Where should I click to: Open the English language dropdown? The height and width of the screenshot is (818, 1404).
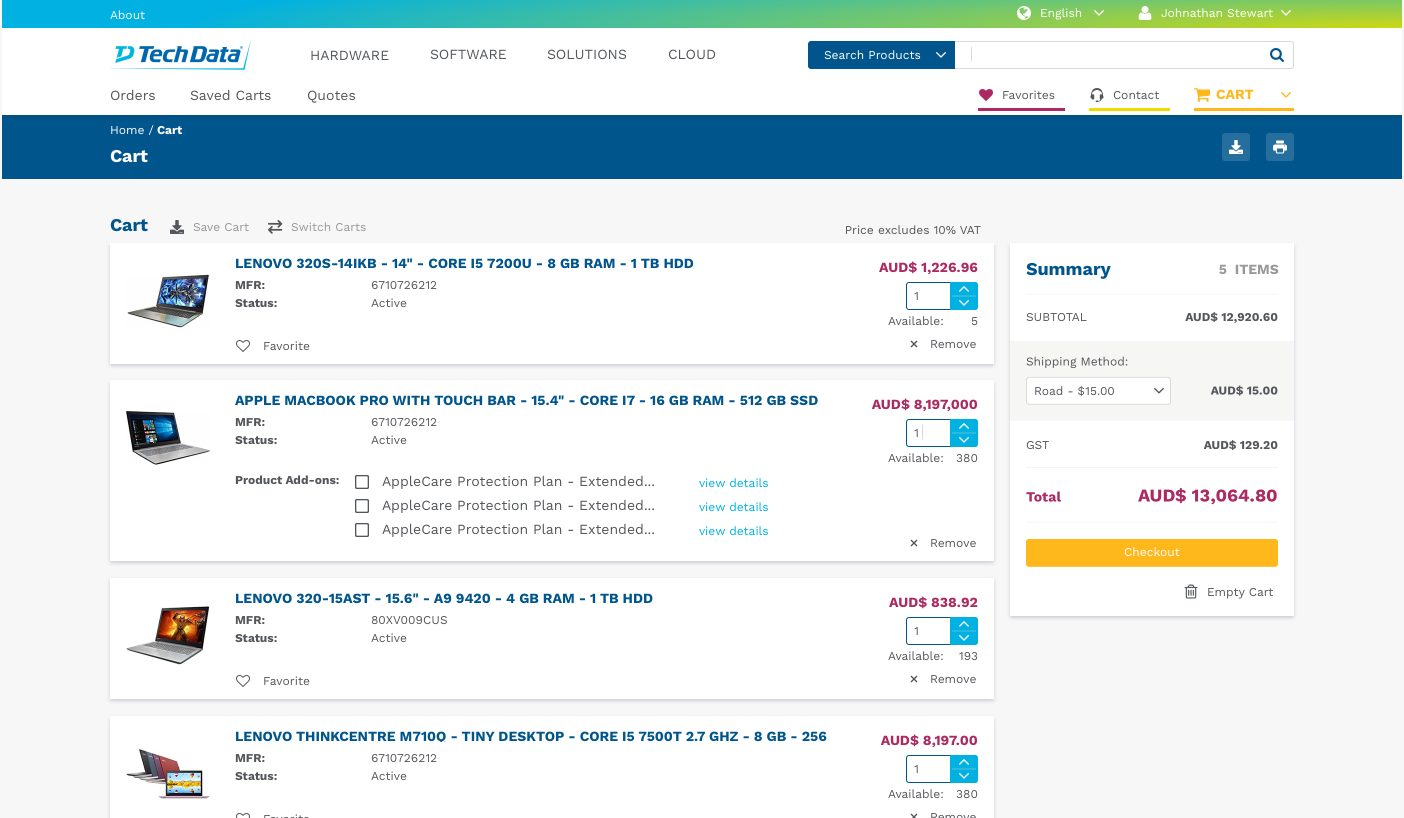tap(1060, 13)
